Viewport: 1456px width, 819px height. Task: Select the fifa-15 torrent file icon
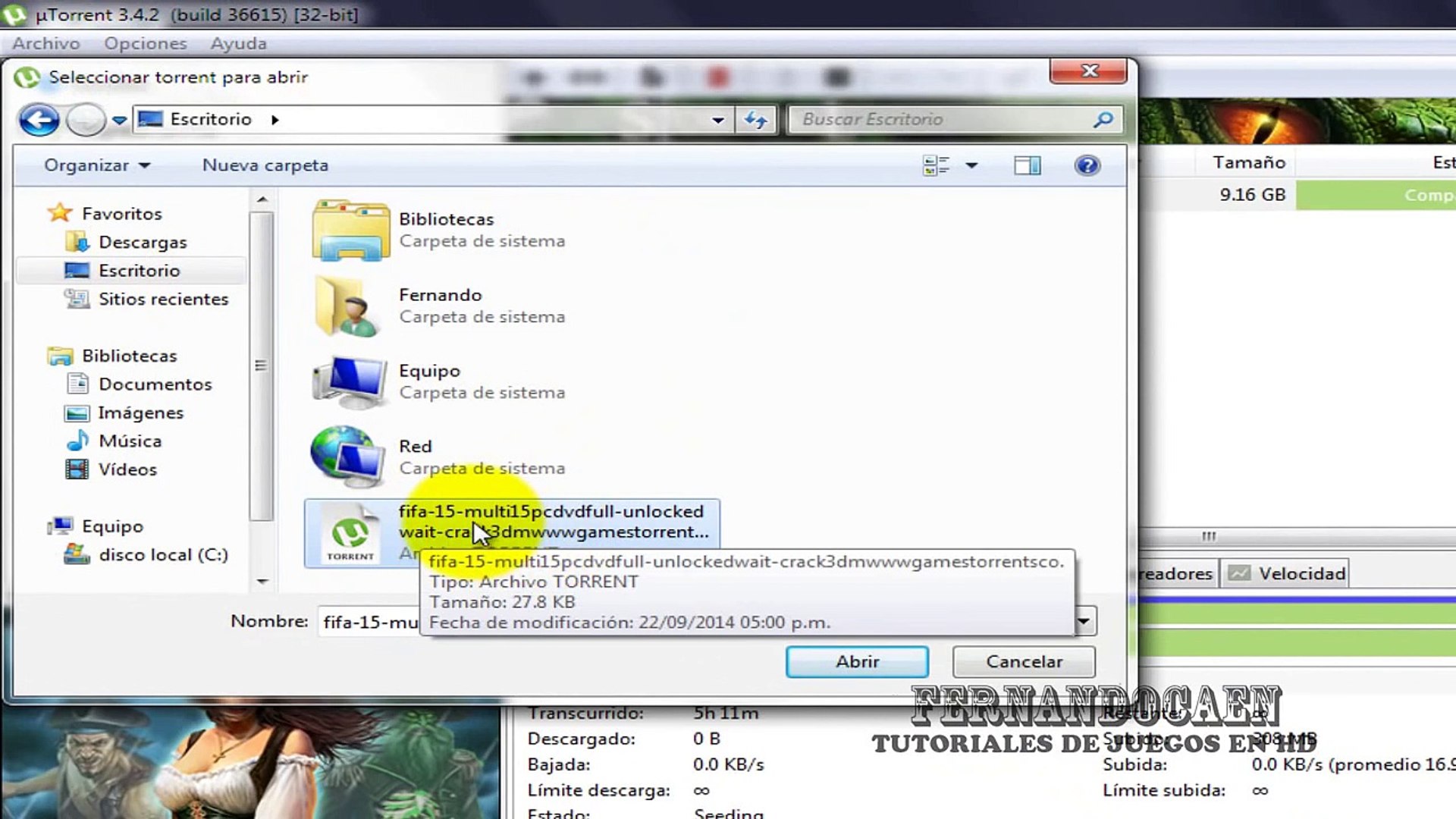[350, 534]
